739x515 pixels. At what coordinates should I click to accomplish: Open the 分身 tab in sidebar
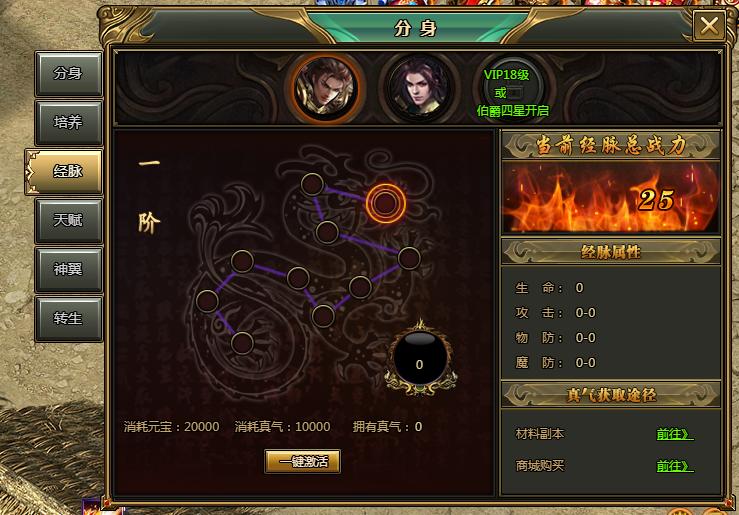tap(68, 74)
